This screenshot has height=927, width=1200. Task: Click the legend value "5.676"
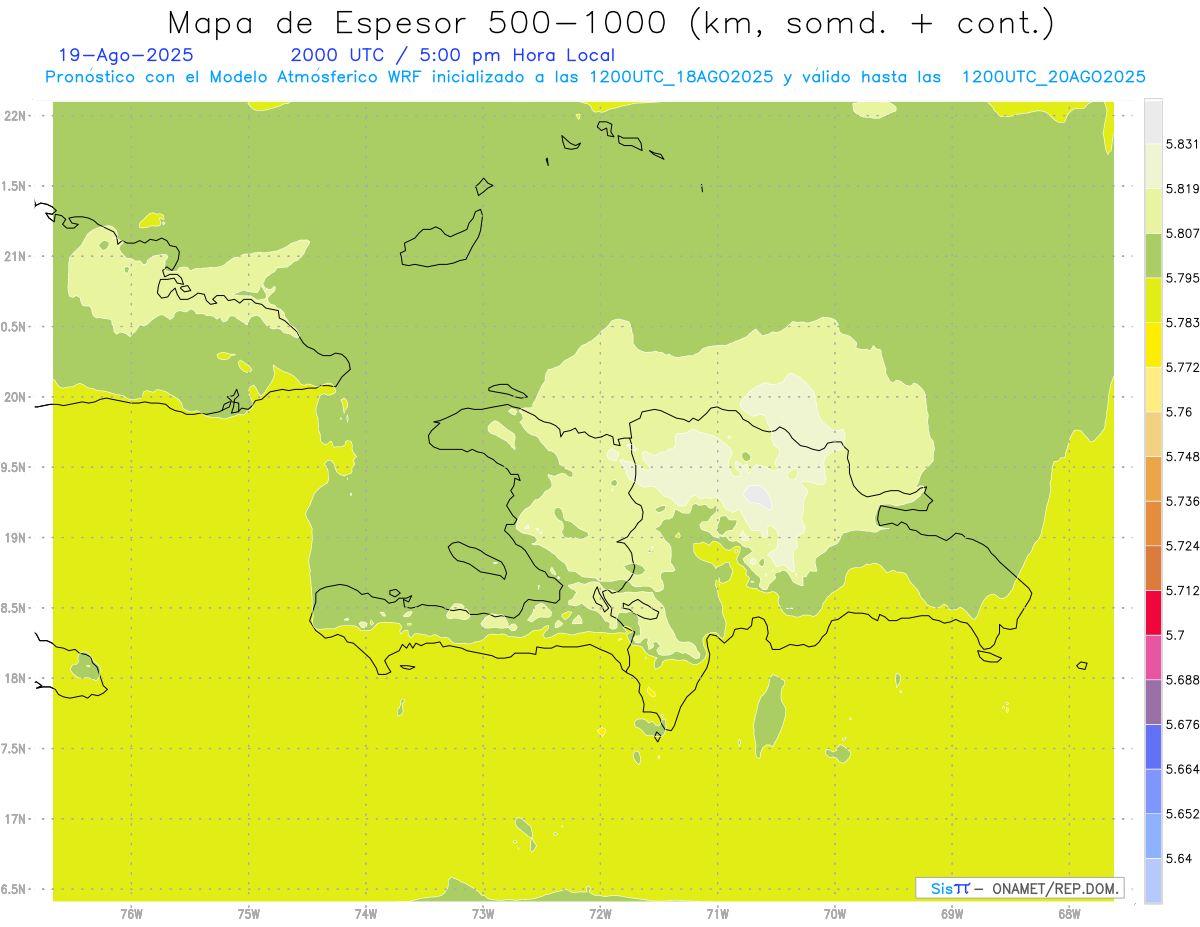coord(1182,724)
